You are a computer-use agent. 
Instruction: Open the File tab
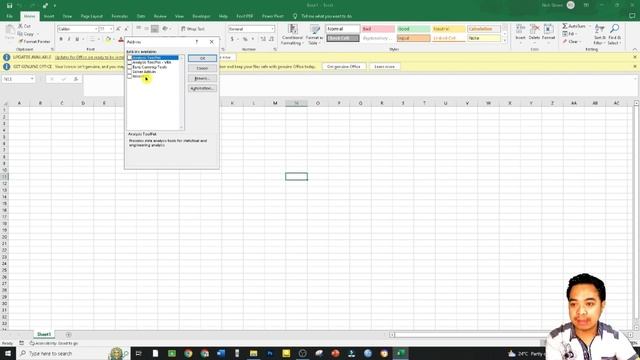9,16
